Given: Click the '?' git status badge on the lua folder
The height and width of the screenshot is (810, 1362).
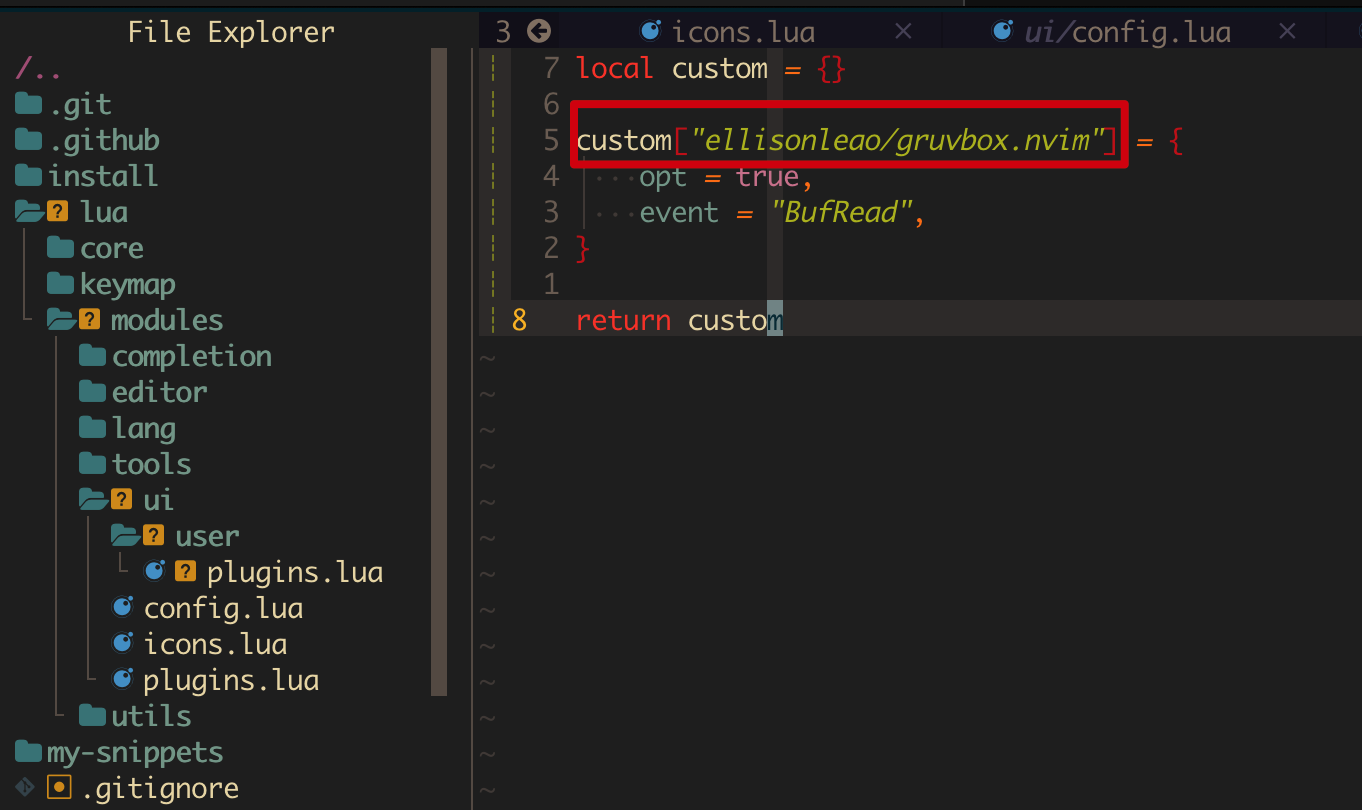Looking at the screenshot, I should [56, 211].
